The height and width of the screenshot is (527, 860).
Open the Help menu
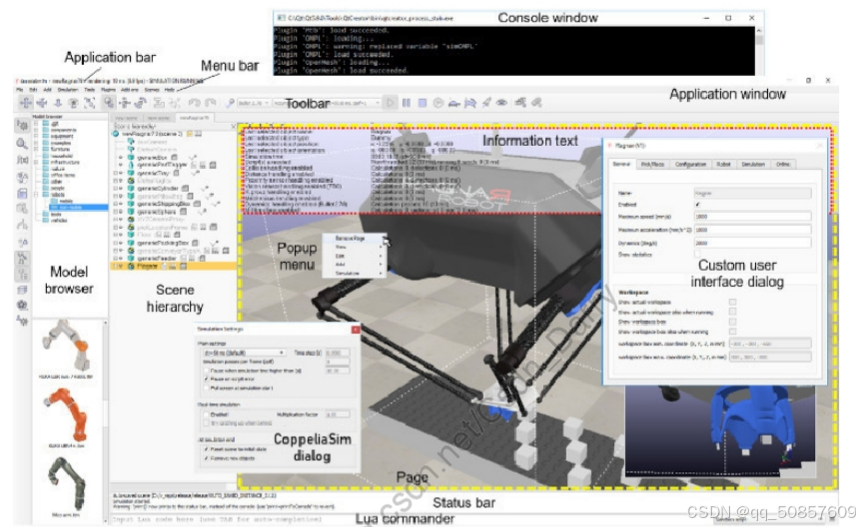click(169, 89)
